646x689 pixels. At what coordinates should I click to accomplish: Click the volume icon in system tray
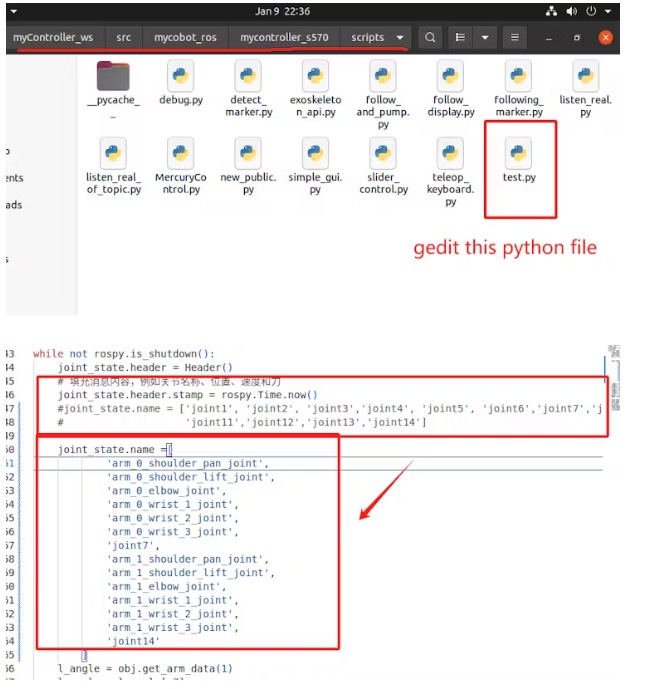coord(571,11)
